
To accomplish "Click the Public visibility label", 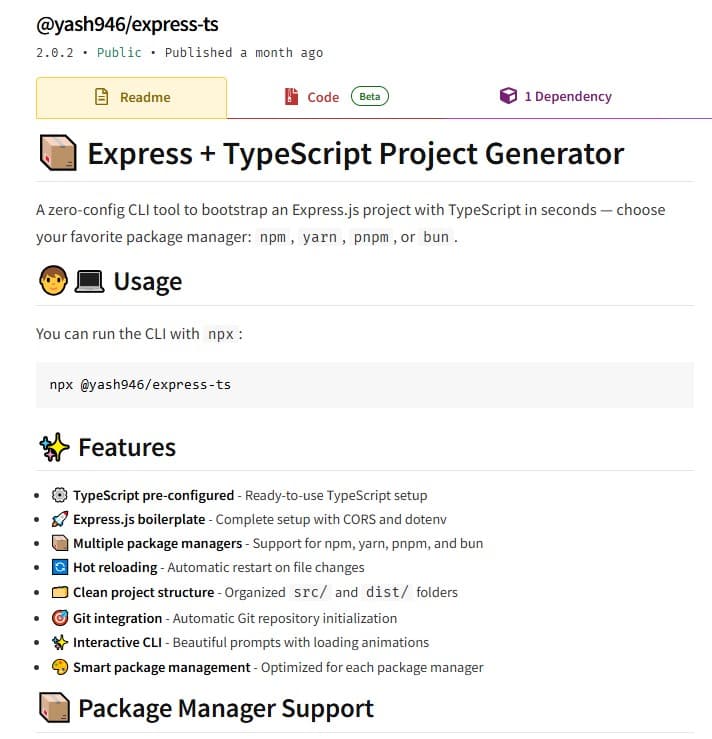I will (119, 52).
